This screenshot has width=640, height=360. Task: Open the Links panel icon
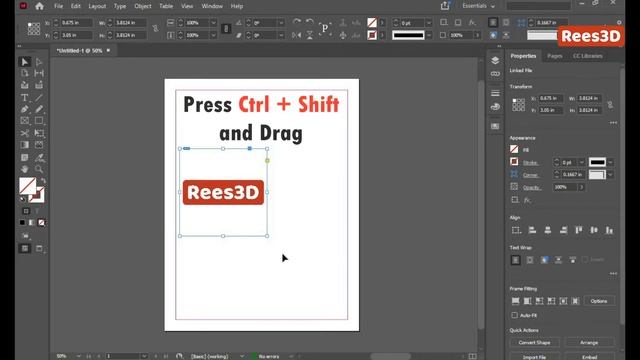495,74
